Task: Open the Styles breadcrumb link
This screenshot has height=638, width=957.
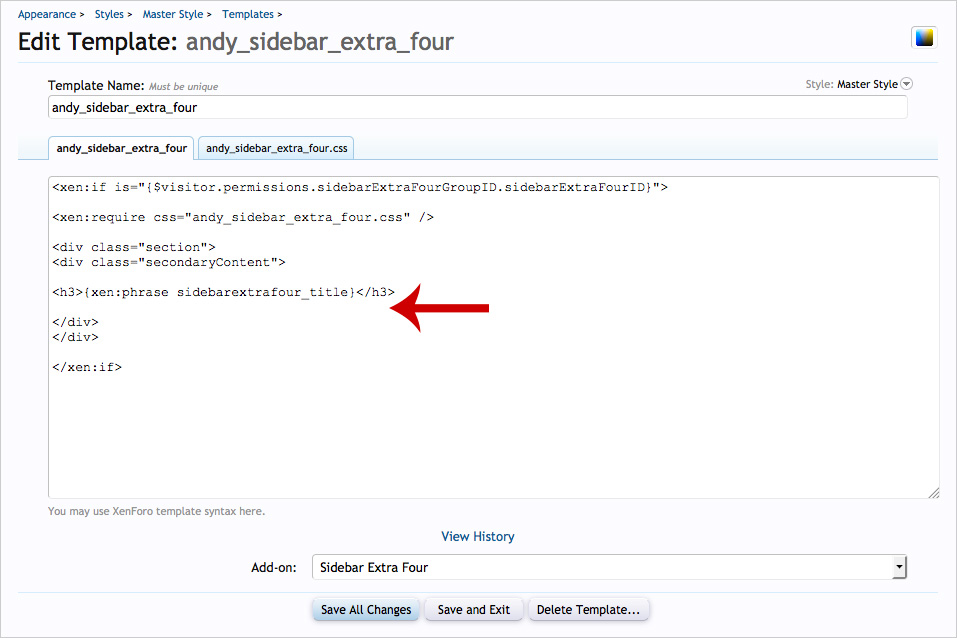Action: coord(109,14)
